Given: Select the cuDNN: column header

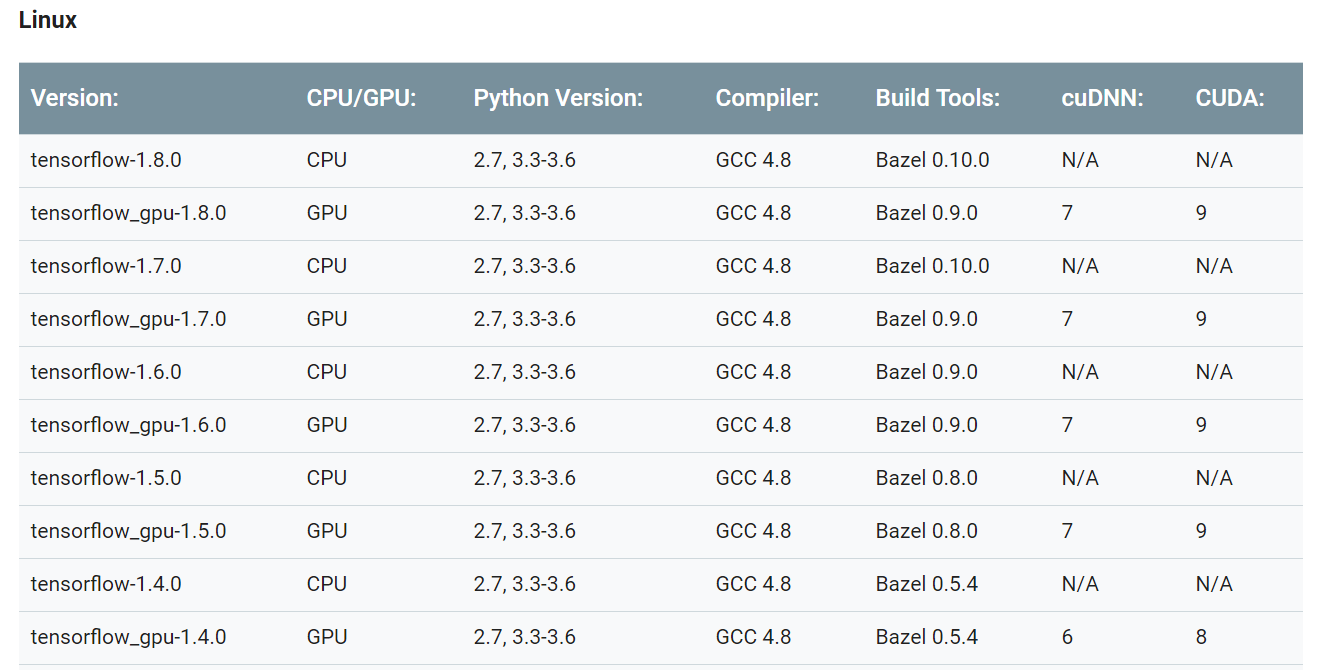Looking at the screenshot, I should pyautogui.click(x=1102, y=98).
